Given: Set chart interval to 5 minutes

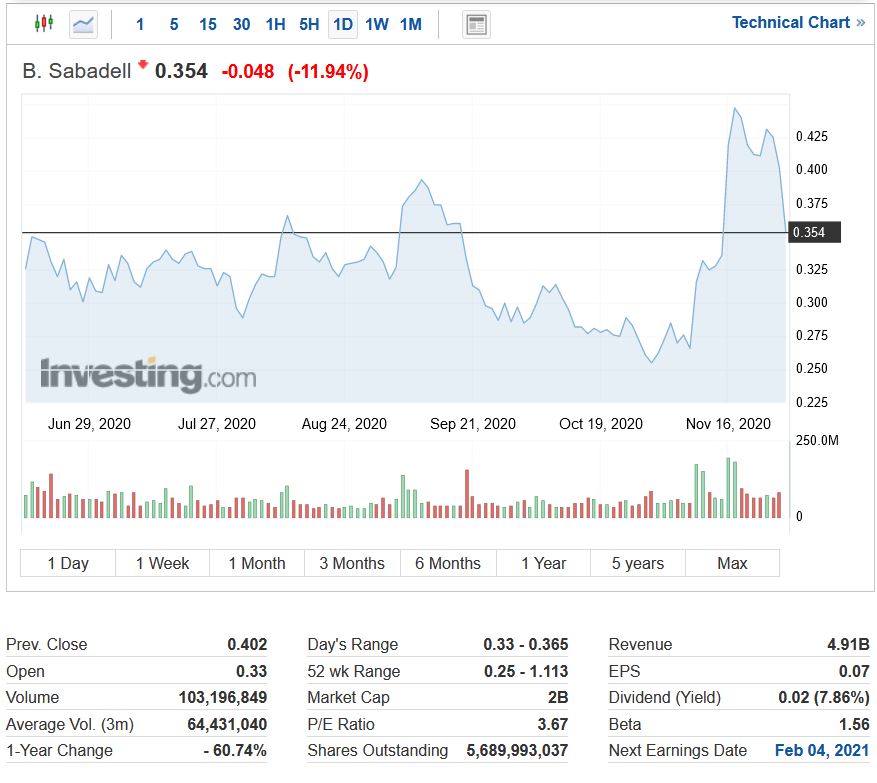Looking at the screenshot, I should [x=174, y=24].
